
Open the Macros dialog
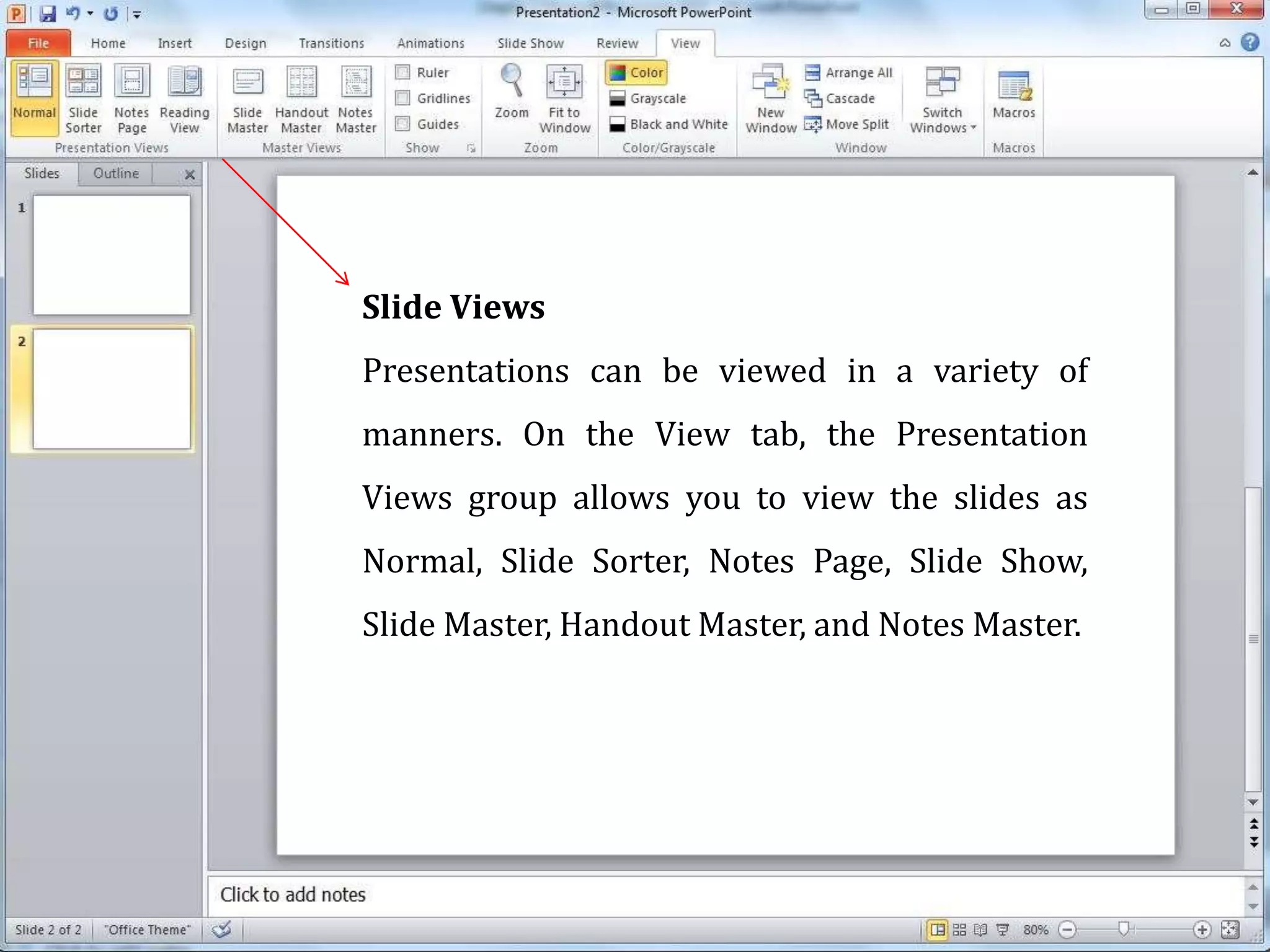pos(1014,93)
